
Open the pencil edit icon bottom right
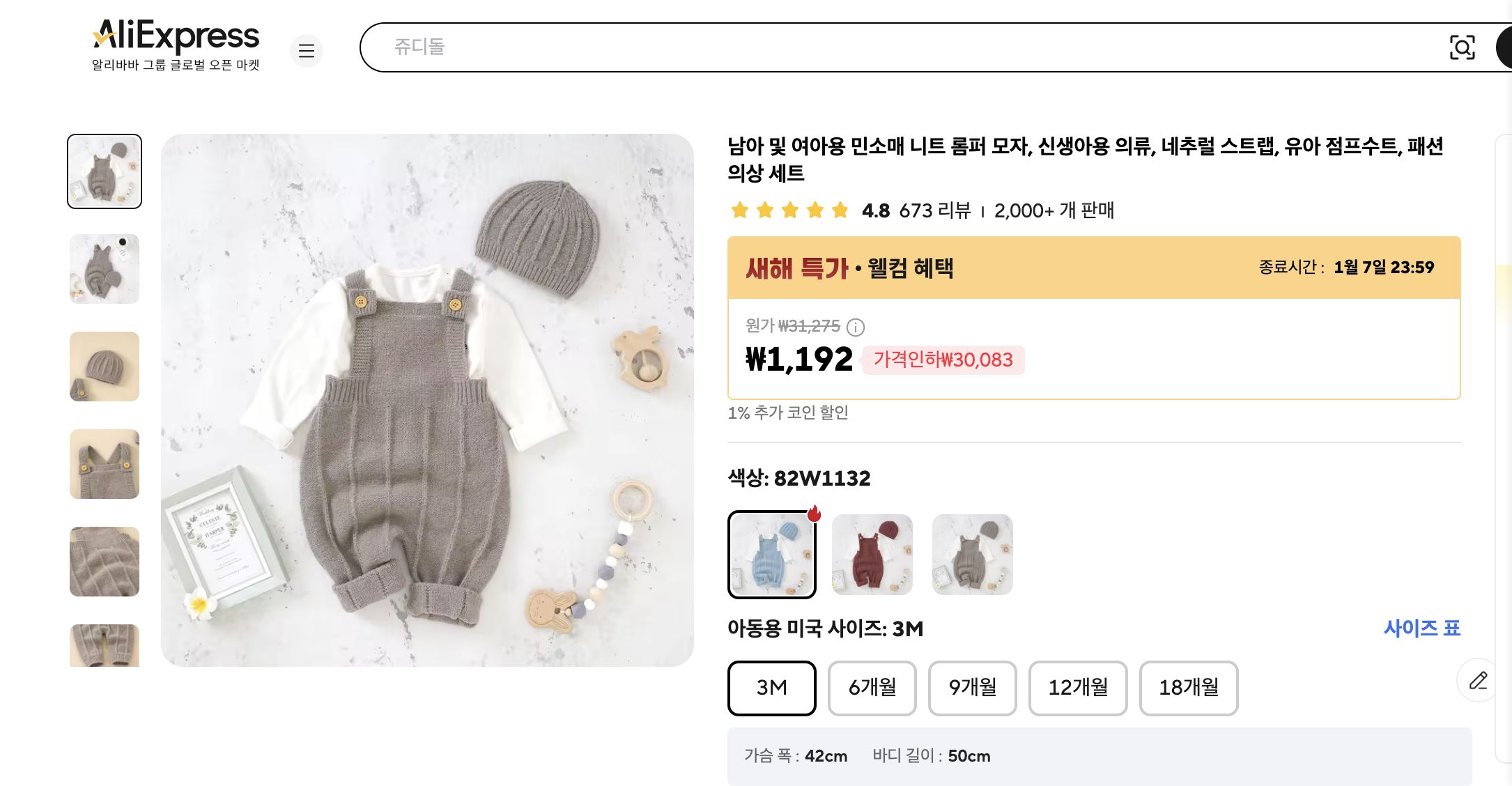(1478, 681)
